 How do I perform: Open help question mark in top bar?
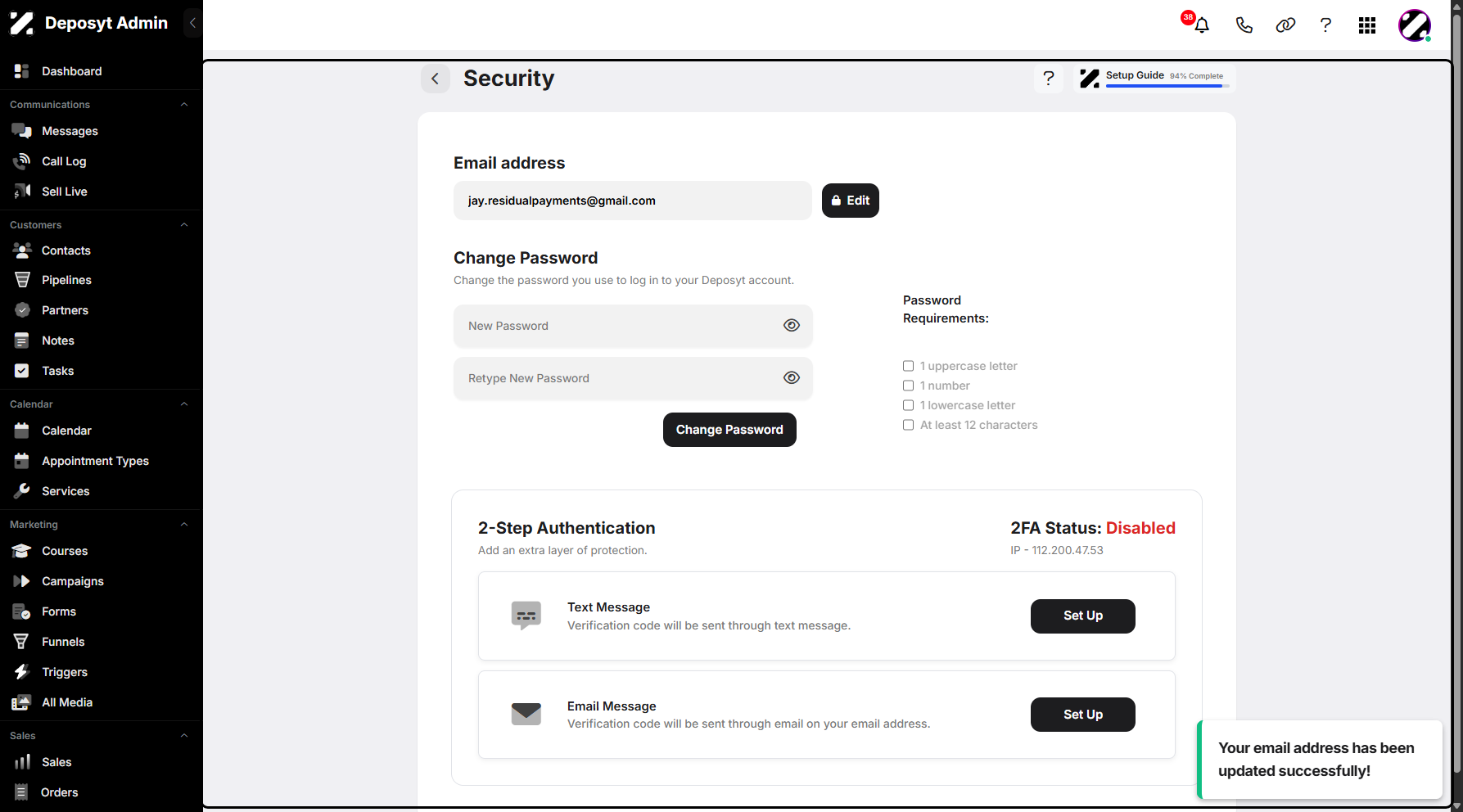click(x=1325, y=25)
